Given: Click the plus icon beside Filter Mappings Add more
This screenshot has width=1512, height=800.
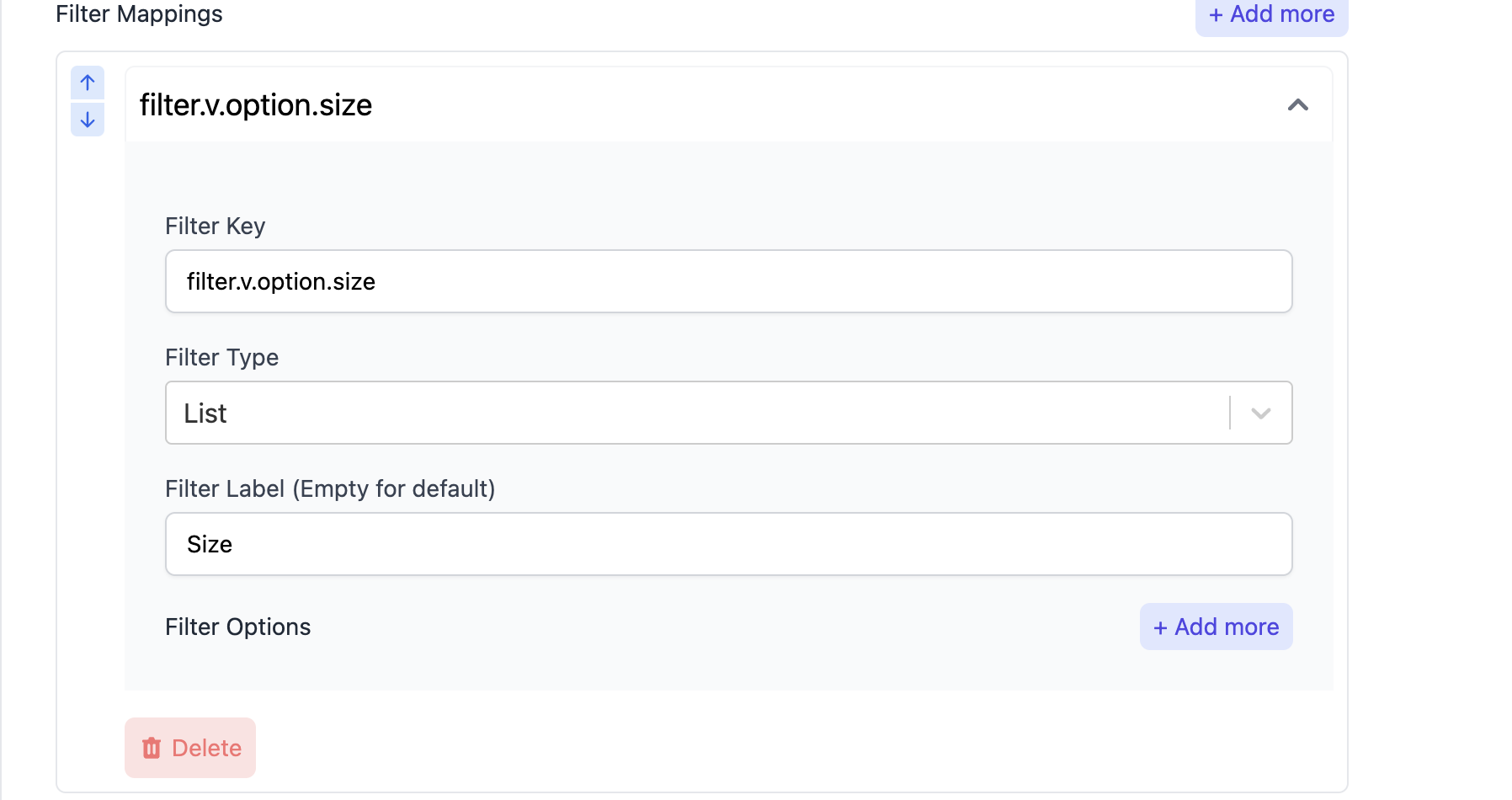Looking at the screenshot, I should point(1216,14).
